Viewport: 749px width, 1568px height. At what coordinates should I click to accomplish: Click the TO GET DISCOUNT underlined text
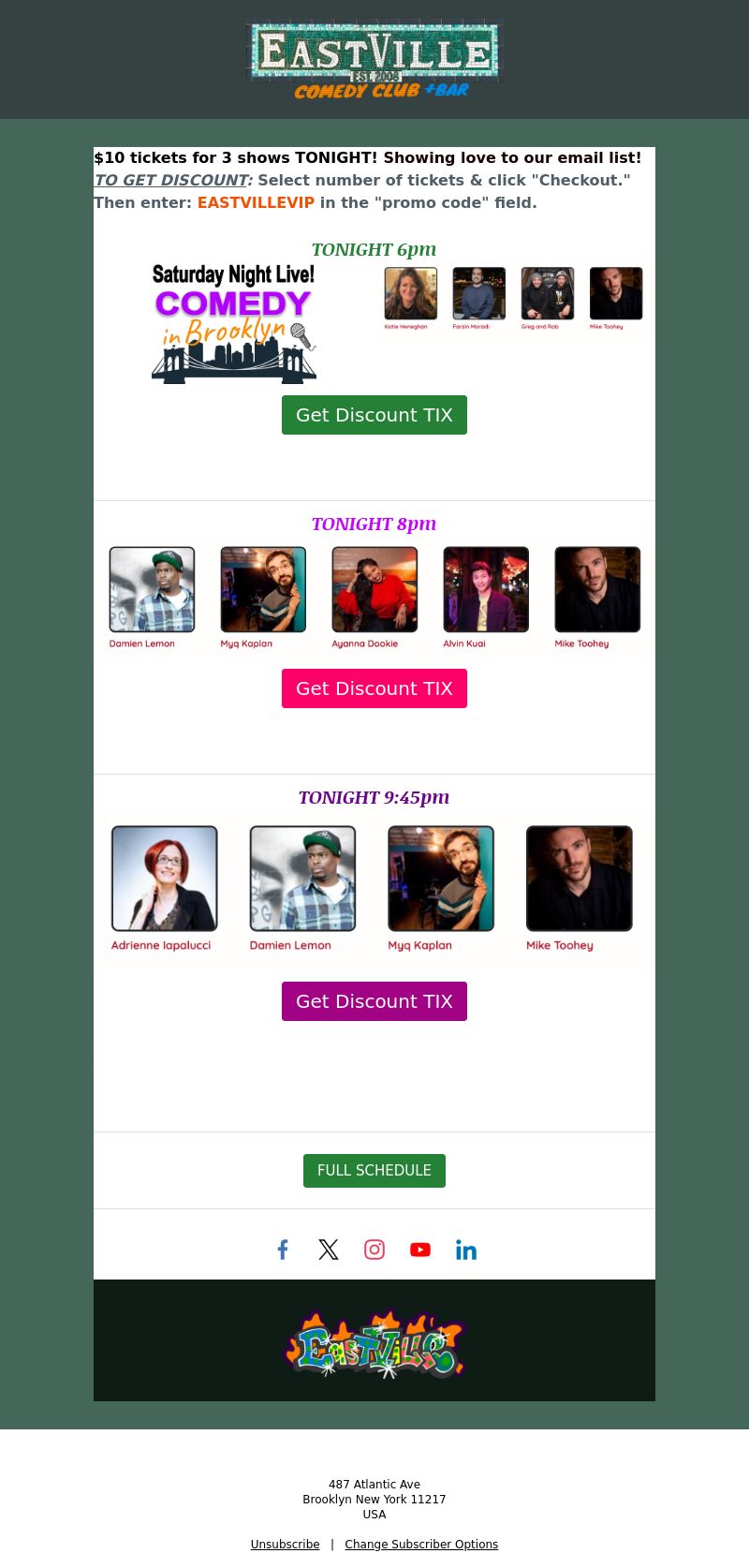pyautogui.click(x=171, y=180)
